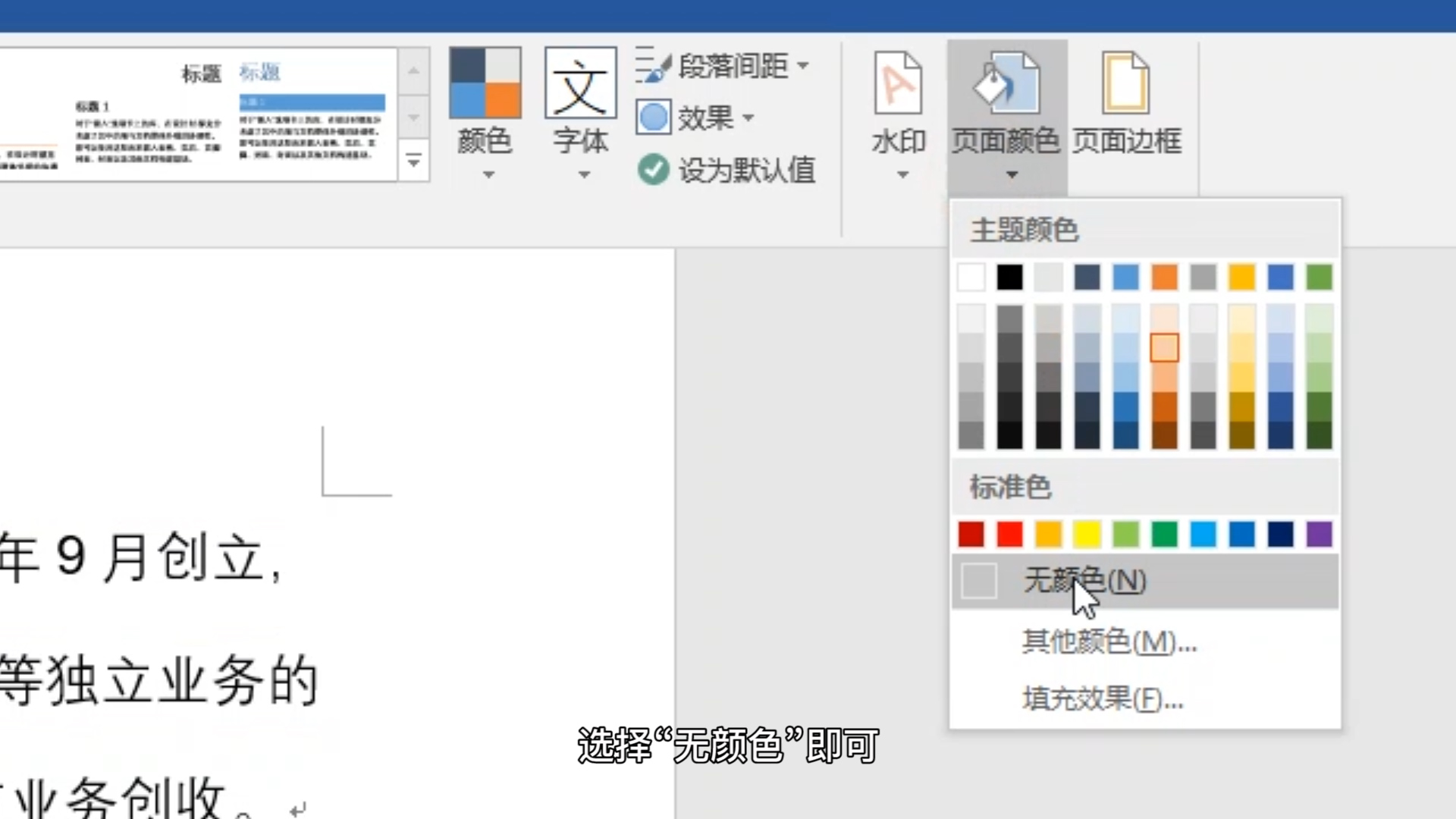Select the white theme color swatch

(x=971, y=278)
